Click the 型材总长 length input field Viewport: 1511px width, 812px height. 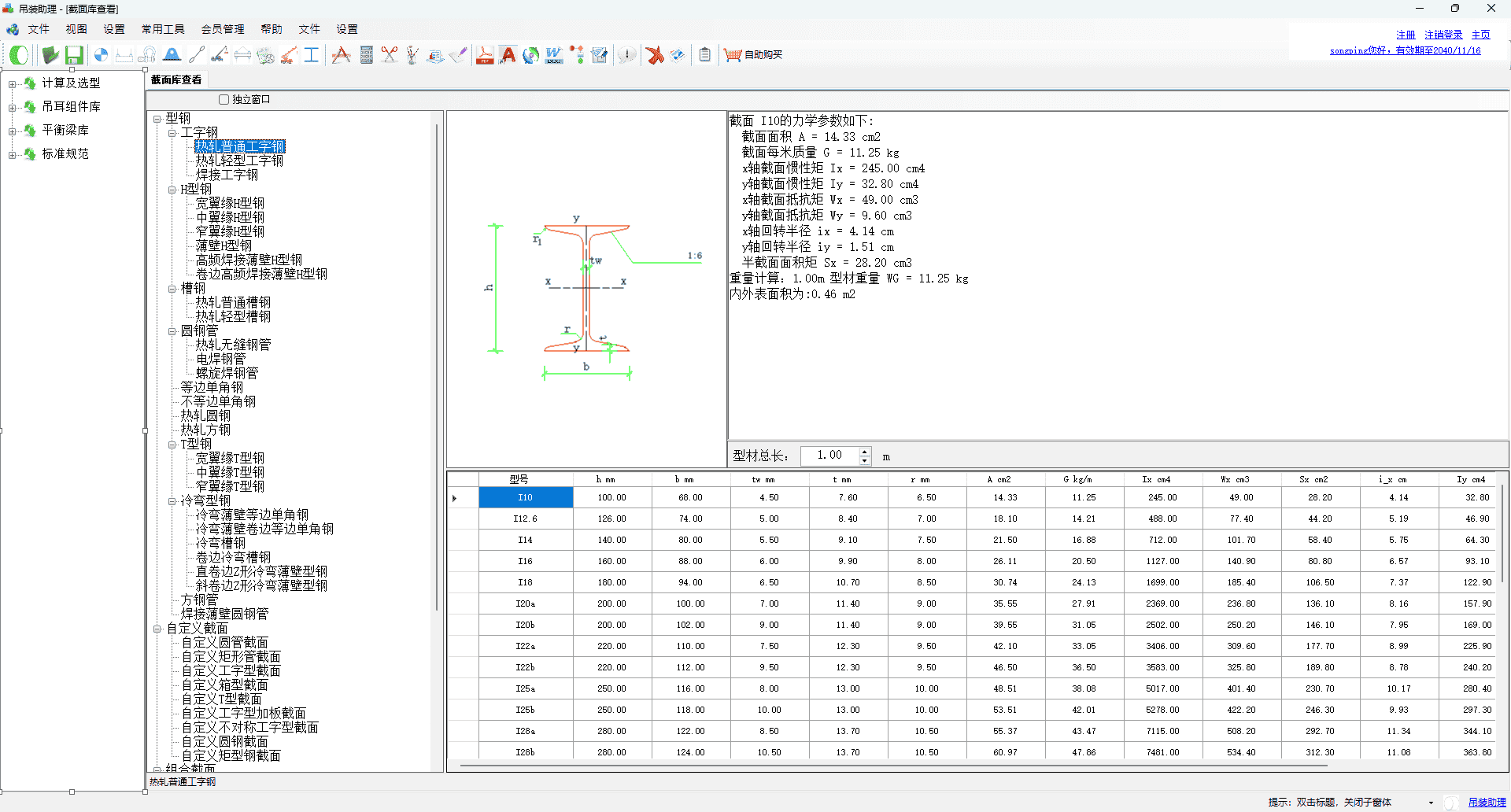[829, 456]
